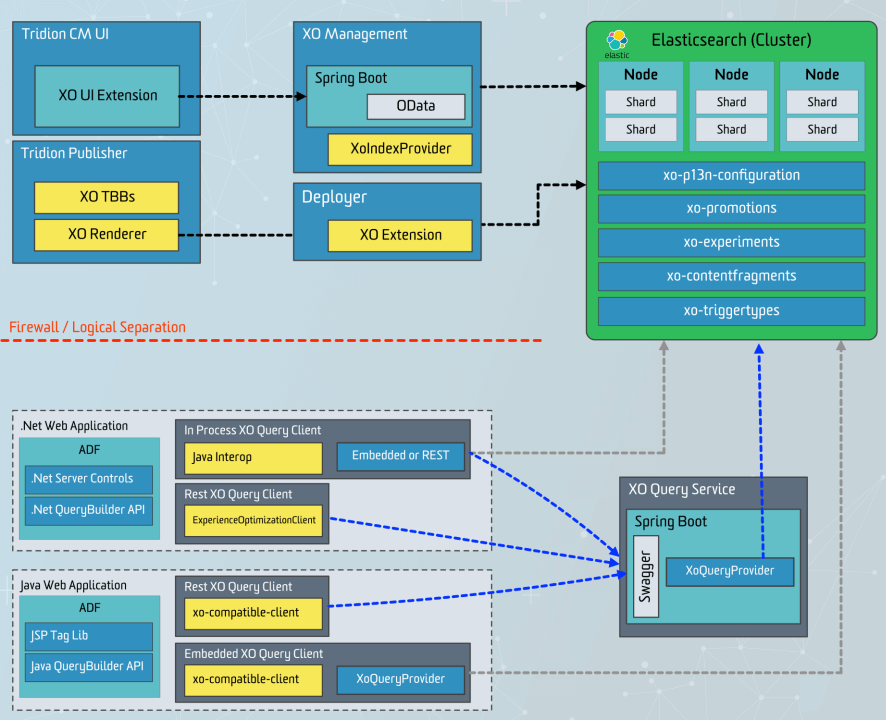Click the XO Management title
Image resolution: width=886 pixels, height=720 pixels.
354,34
